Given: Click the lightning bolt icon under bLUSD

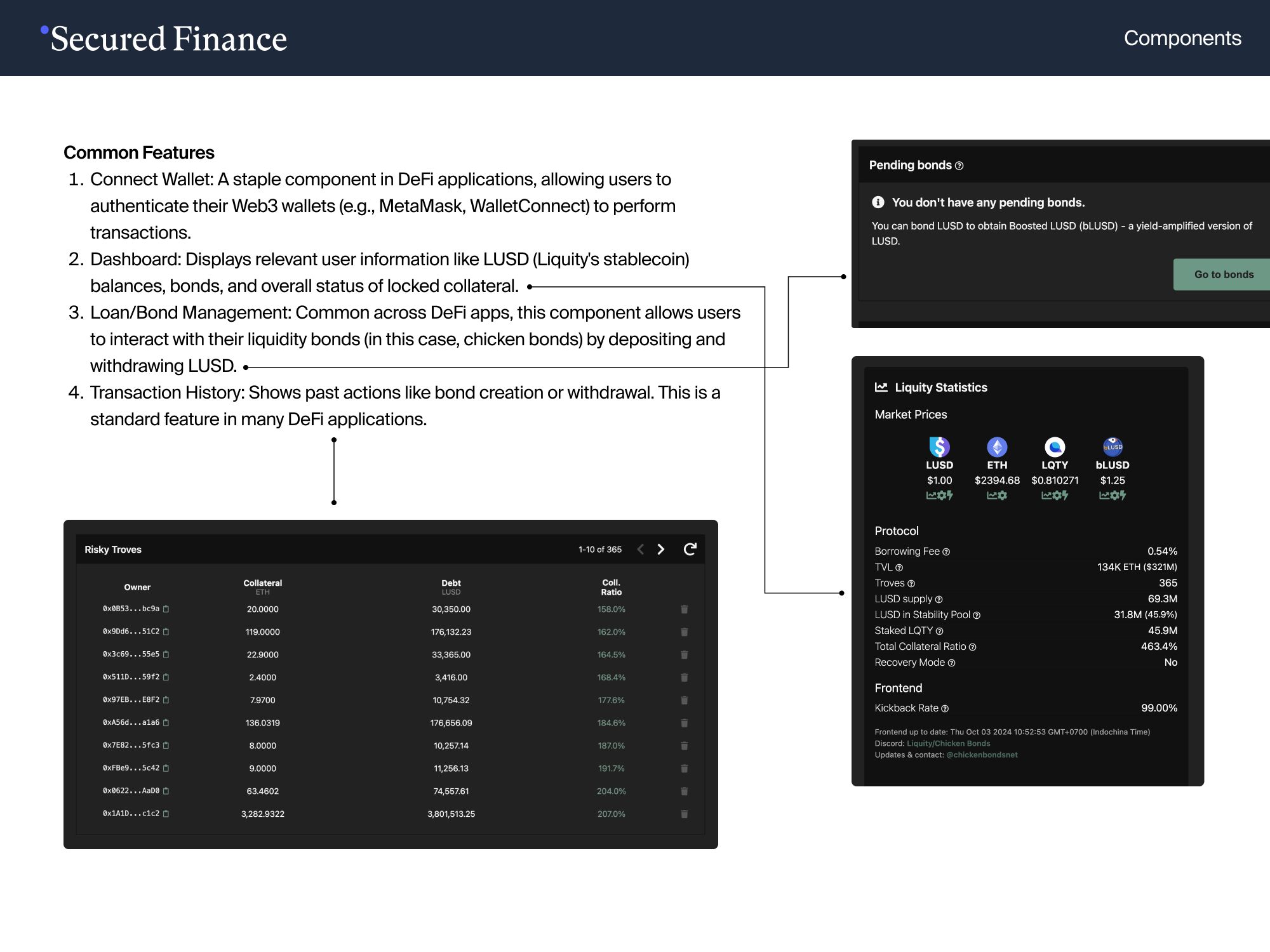Looking at the screenshot, I should [1123, 496].
